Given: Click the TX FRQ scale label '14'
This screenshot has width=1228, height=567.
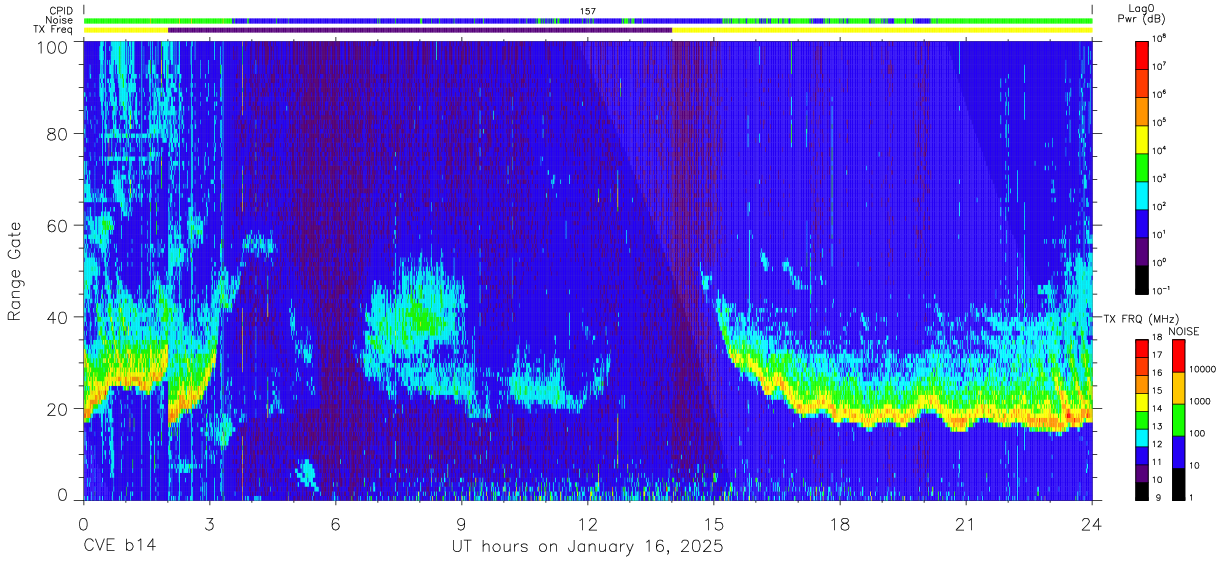Looking at the screenshot, I should (x=1157, y=408).
